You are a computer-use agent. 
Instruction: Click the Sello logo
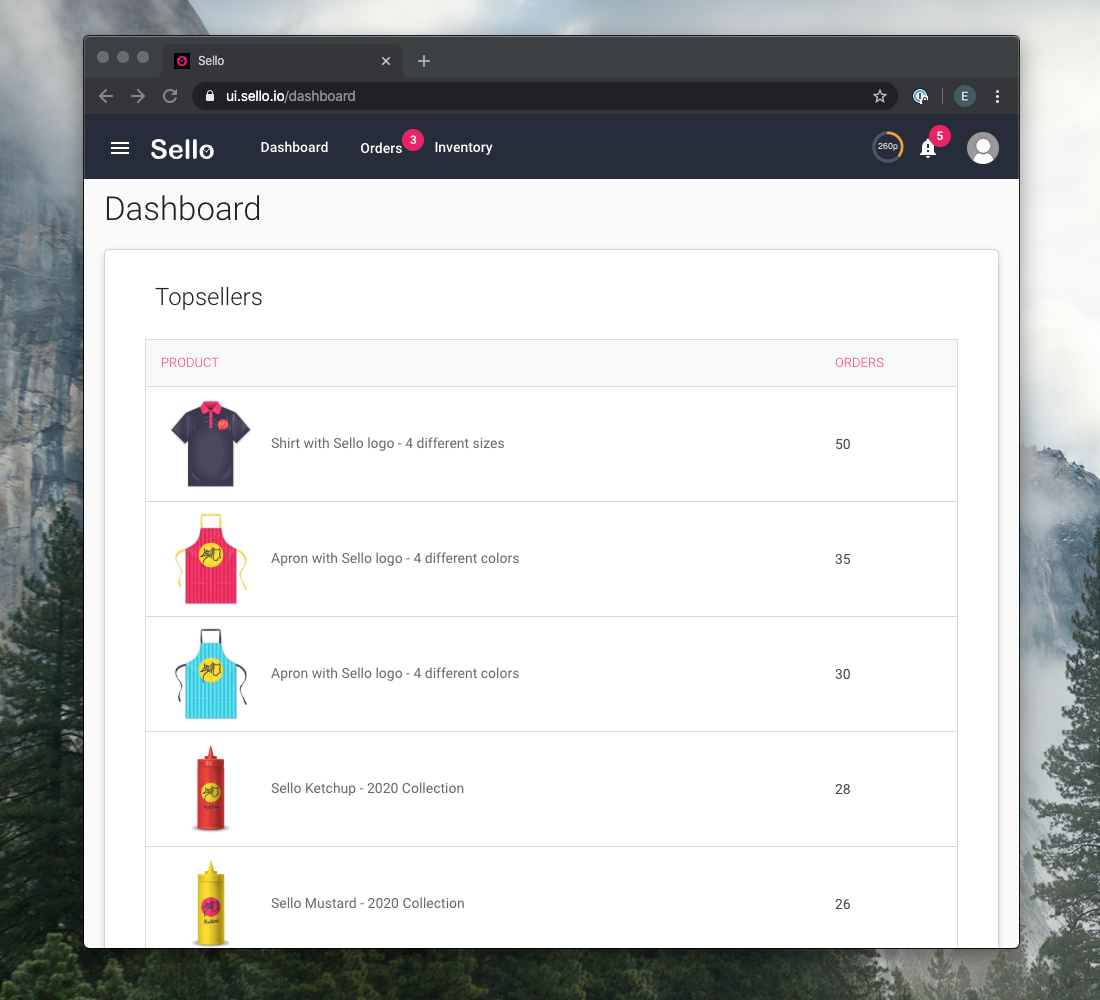point(182,149)
